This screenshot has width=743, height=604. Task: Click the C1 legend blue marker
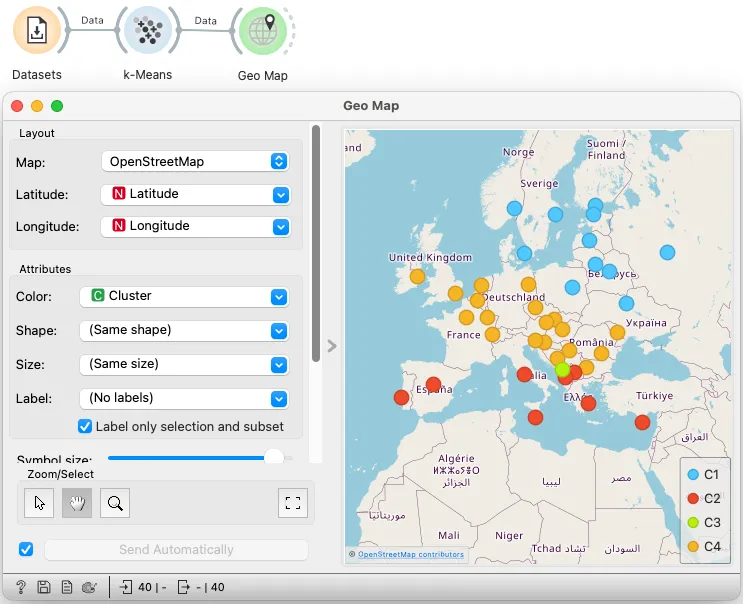pos(693,474)
